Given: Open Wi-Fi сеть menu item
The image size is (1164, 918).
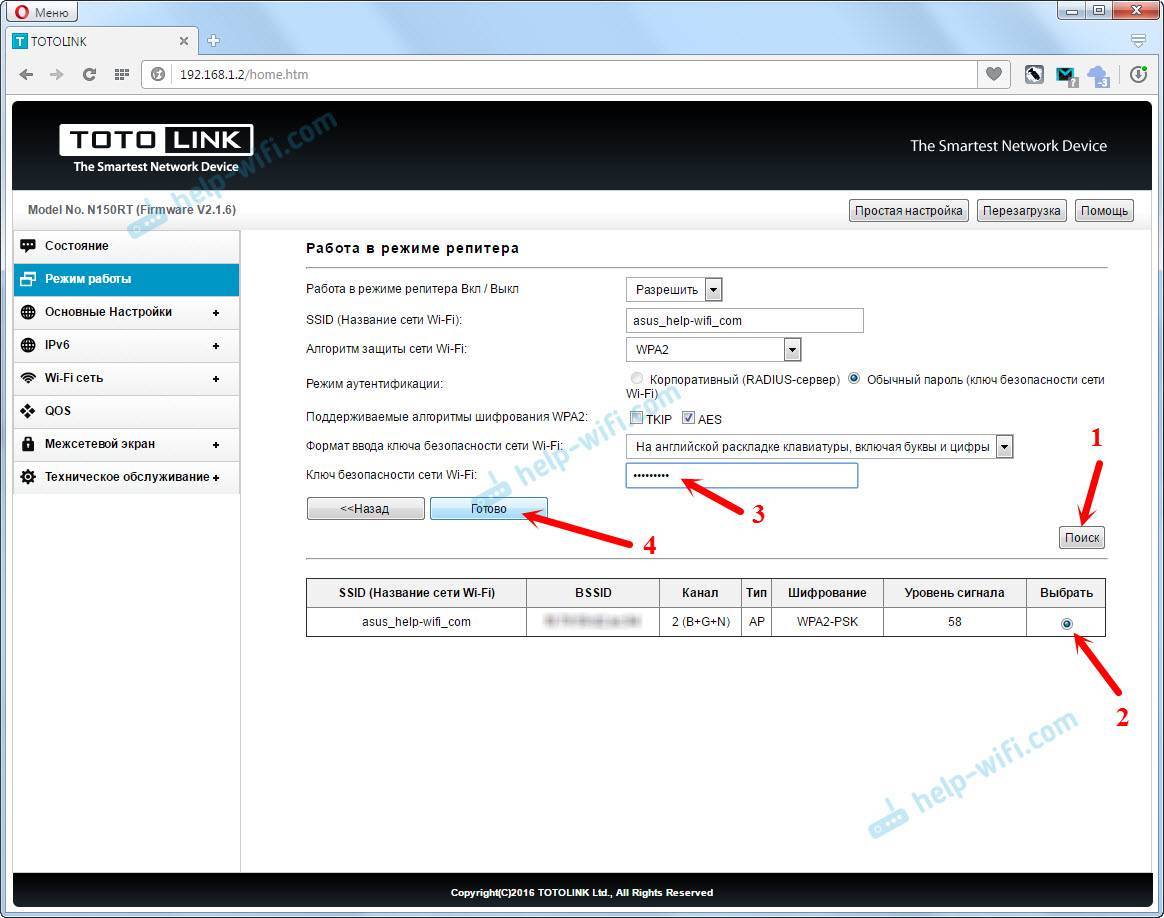Looking at the screenshot, I should [x=126, y=378].
